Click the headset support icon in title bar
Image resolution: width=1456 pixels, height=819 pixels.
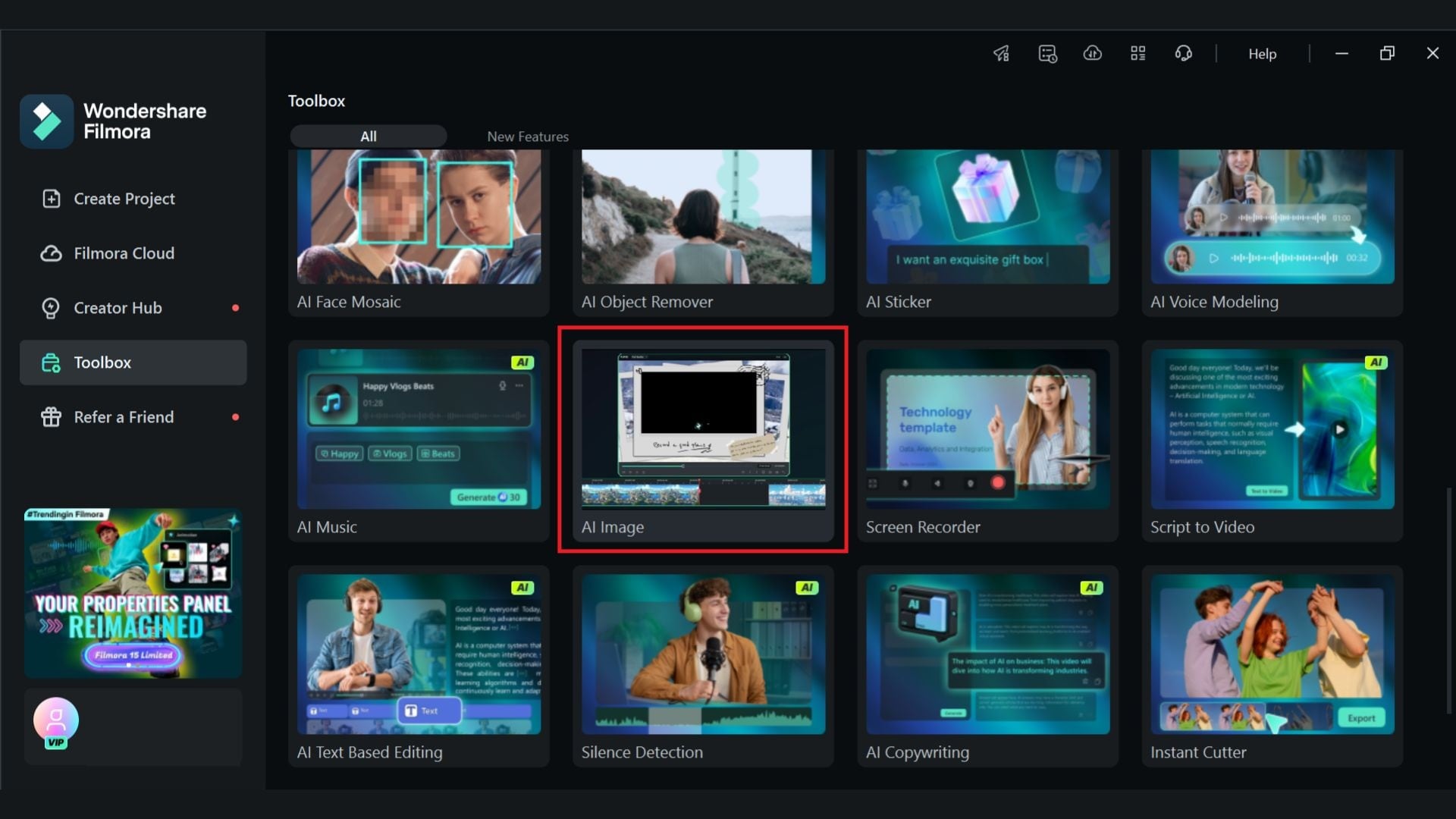click(x=1183, y=53)
